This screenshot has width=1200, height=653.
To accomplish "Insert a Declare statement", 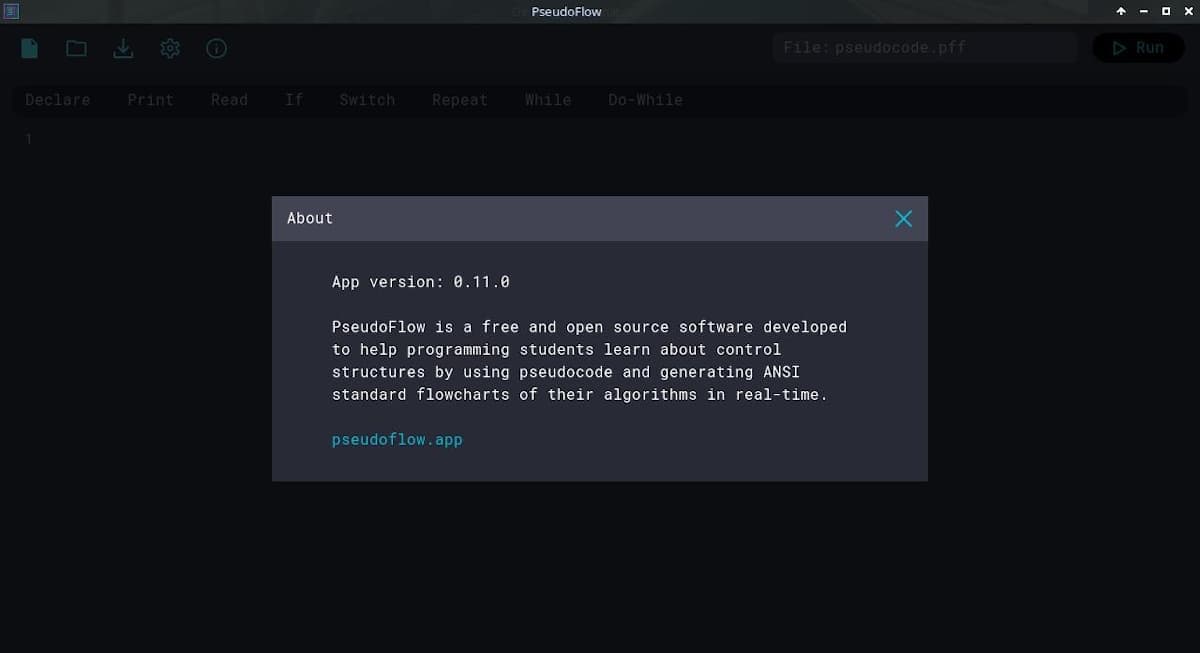I will click(x=57, y=100).
